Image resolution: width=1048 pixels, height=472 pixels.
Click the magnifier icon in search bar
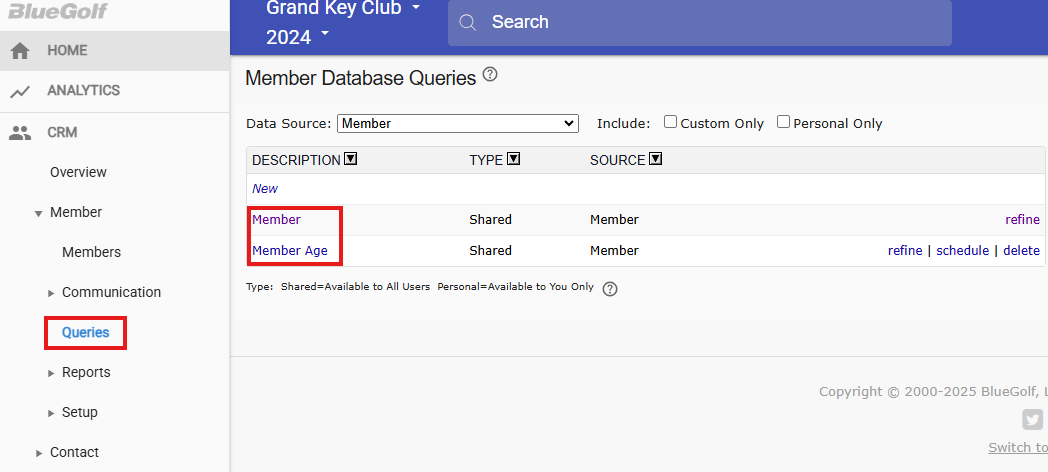tap(468, 22)
